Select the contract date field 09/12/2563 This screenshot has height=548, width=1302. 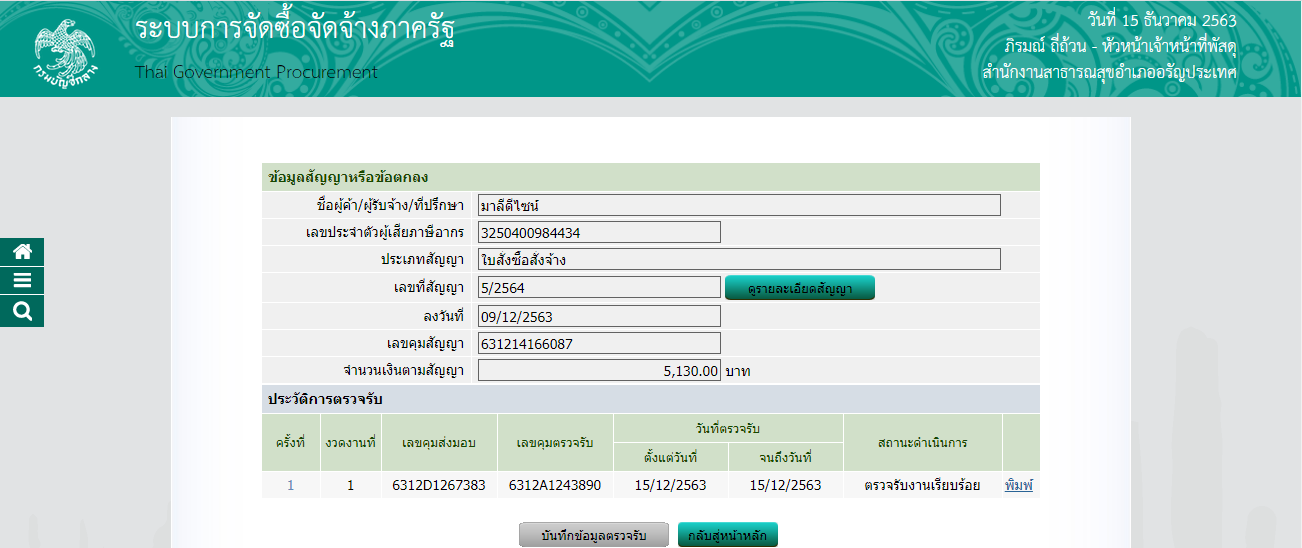coord(599,316)
